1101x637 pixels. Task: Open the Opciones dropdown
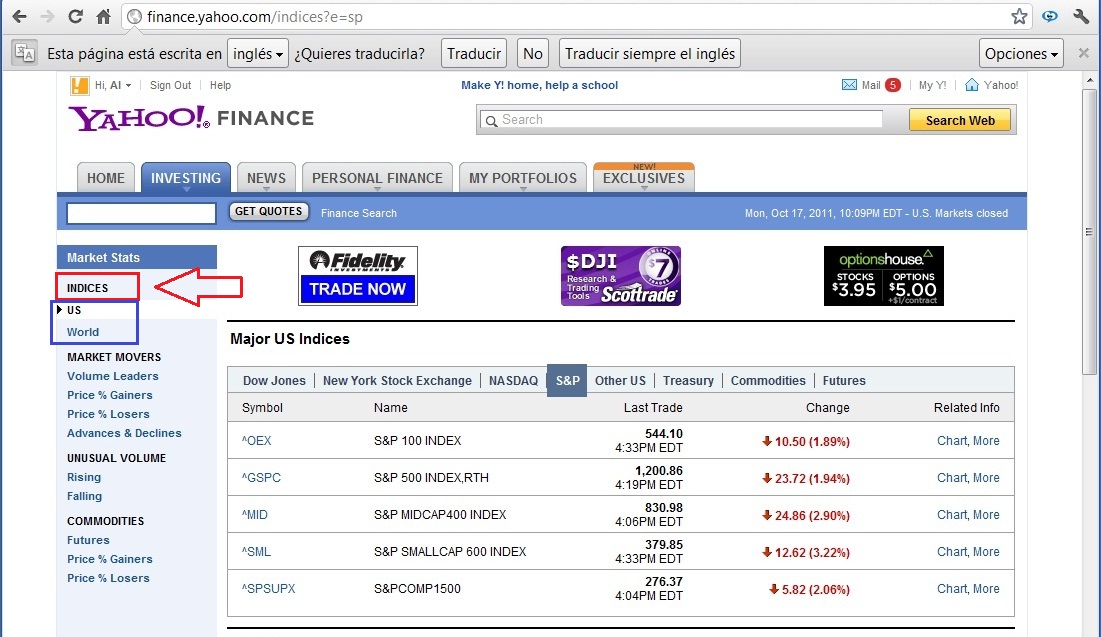1021,53
